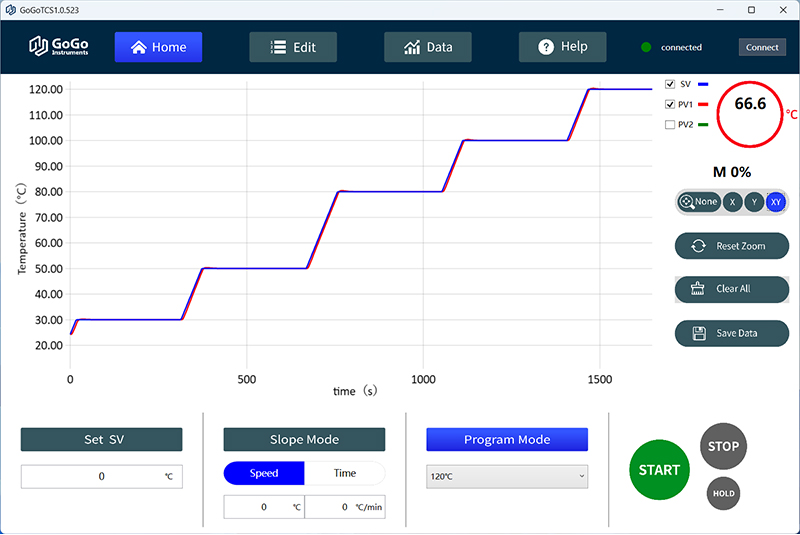Uncheck the SV series checkbox
The height and width of the screenshot is (535, 800).
[670, 85]
